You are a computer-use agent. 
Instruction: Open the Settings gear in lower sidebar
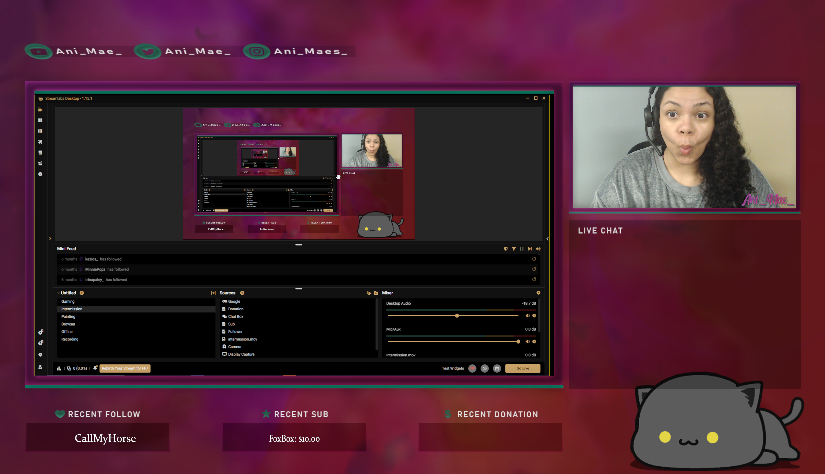click(x=41, y=355)
